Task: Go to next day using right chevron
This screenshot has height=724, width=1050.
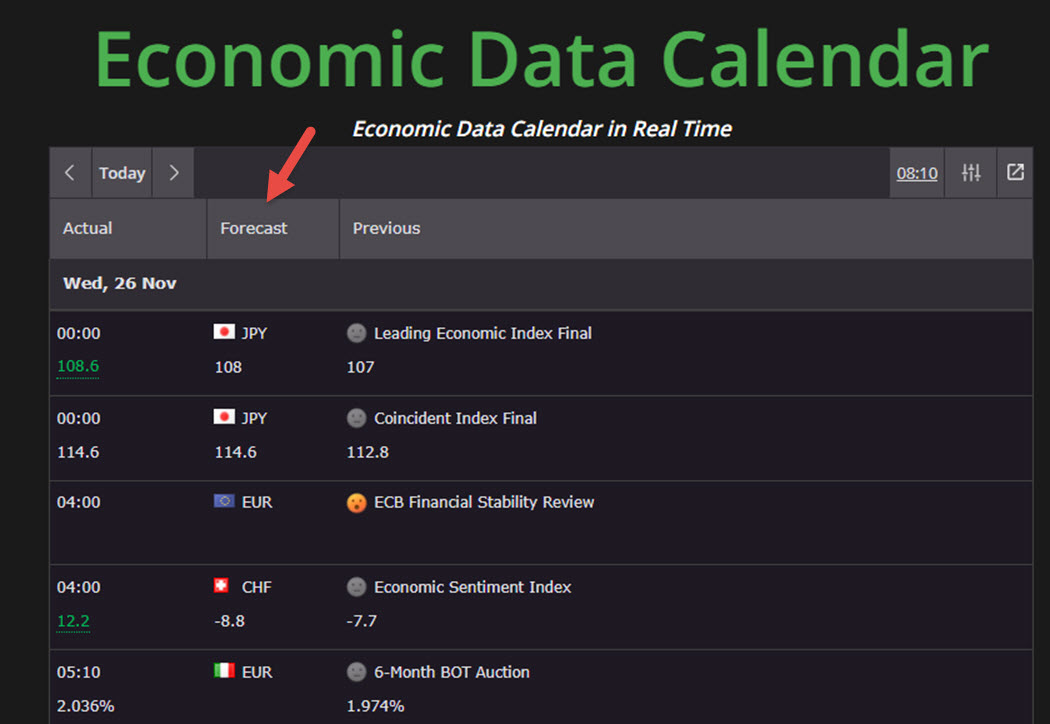Action: (174, 173)
